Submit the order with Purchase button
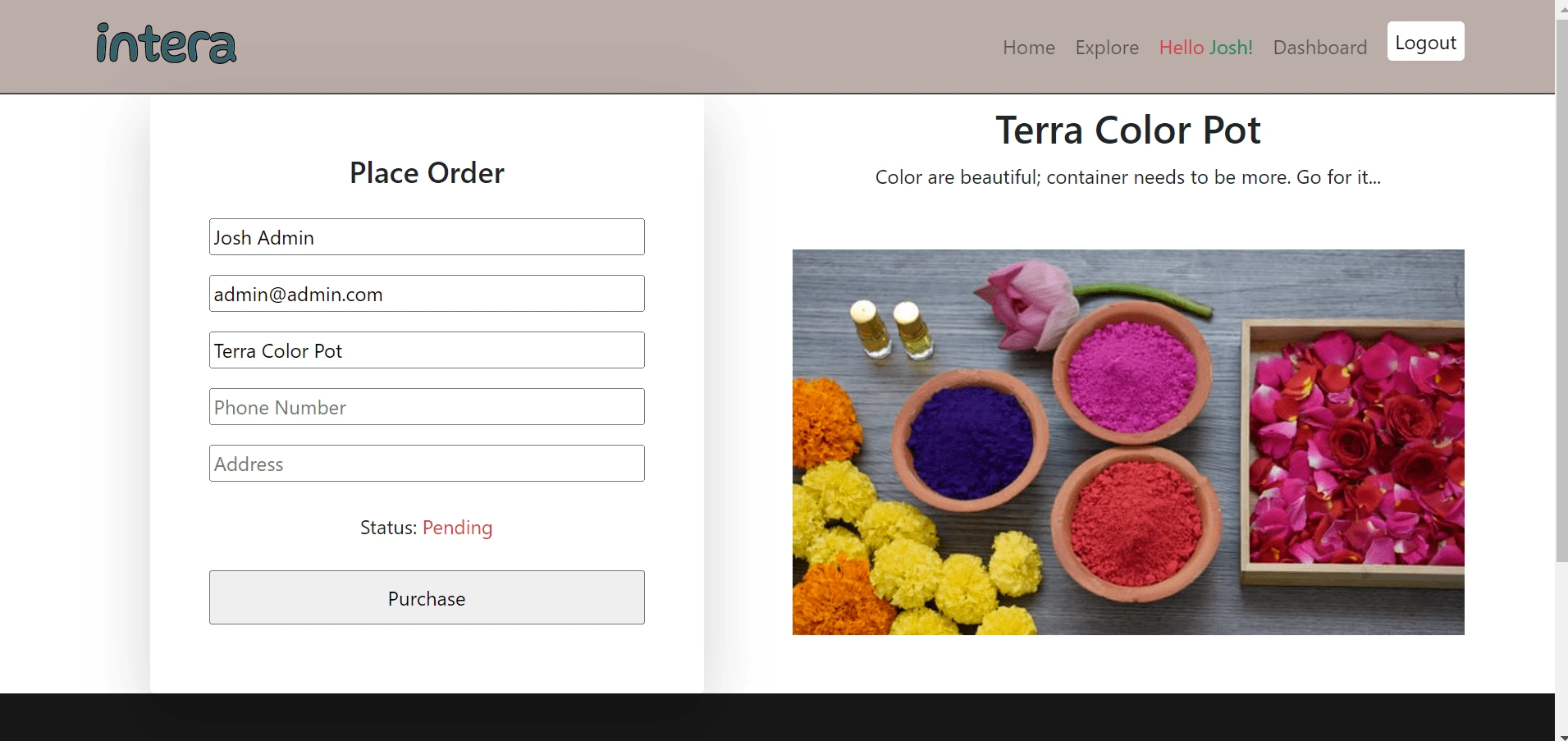The image size is (1568, 741). point(427,597)
